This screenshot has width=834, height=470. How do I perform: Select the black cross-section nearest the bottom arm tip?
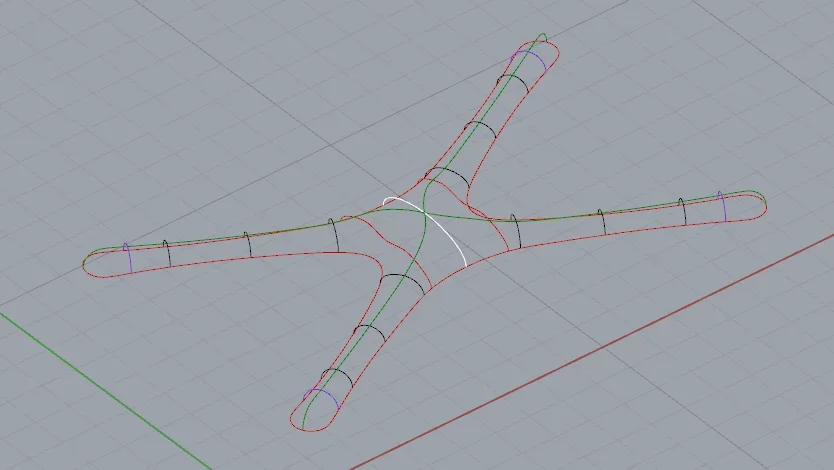coord(340,374)
